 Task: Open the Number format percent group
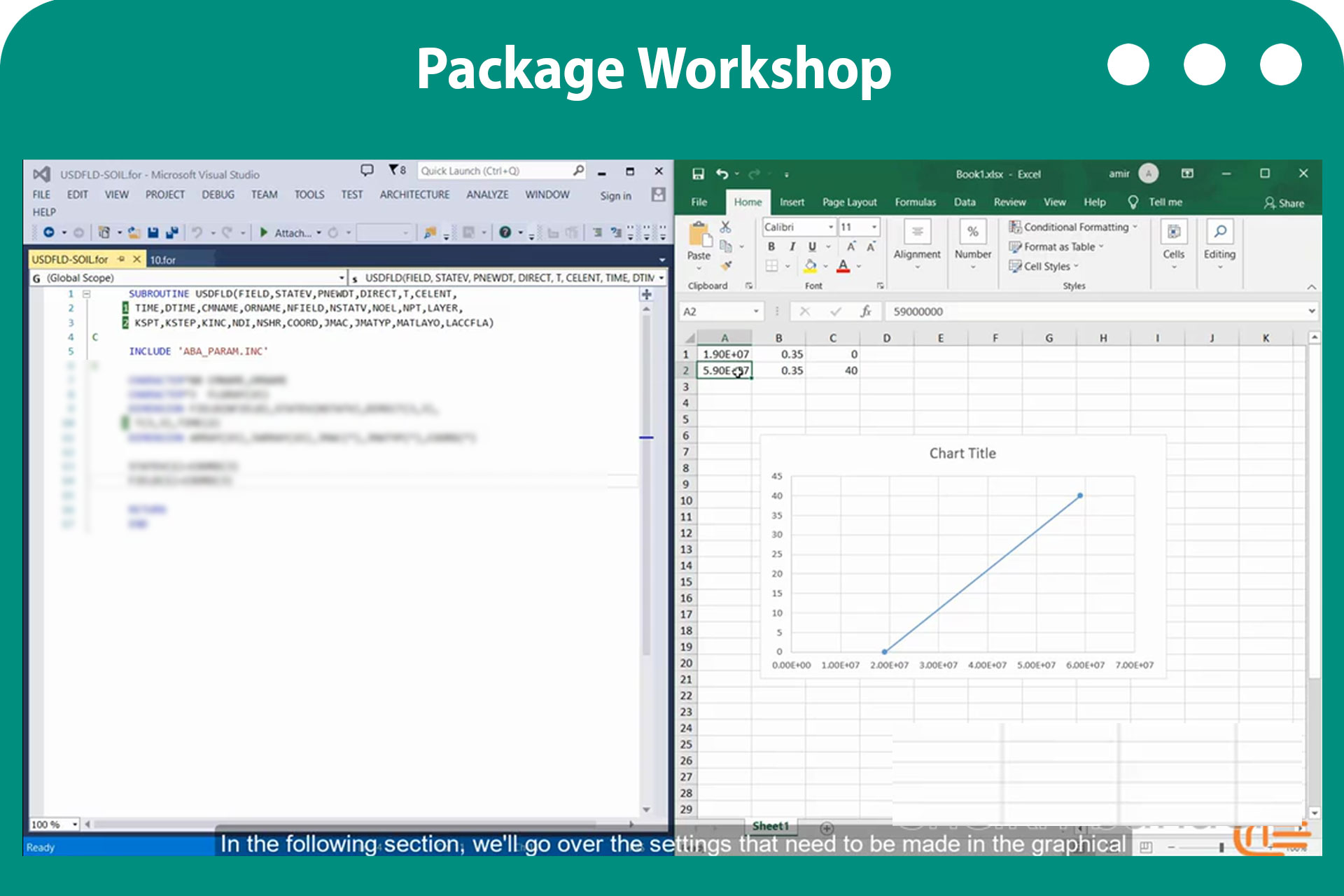(x=973, y=244)
